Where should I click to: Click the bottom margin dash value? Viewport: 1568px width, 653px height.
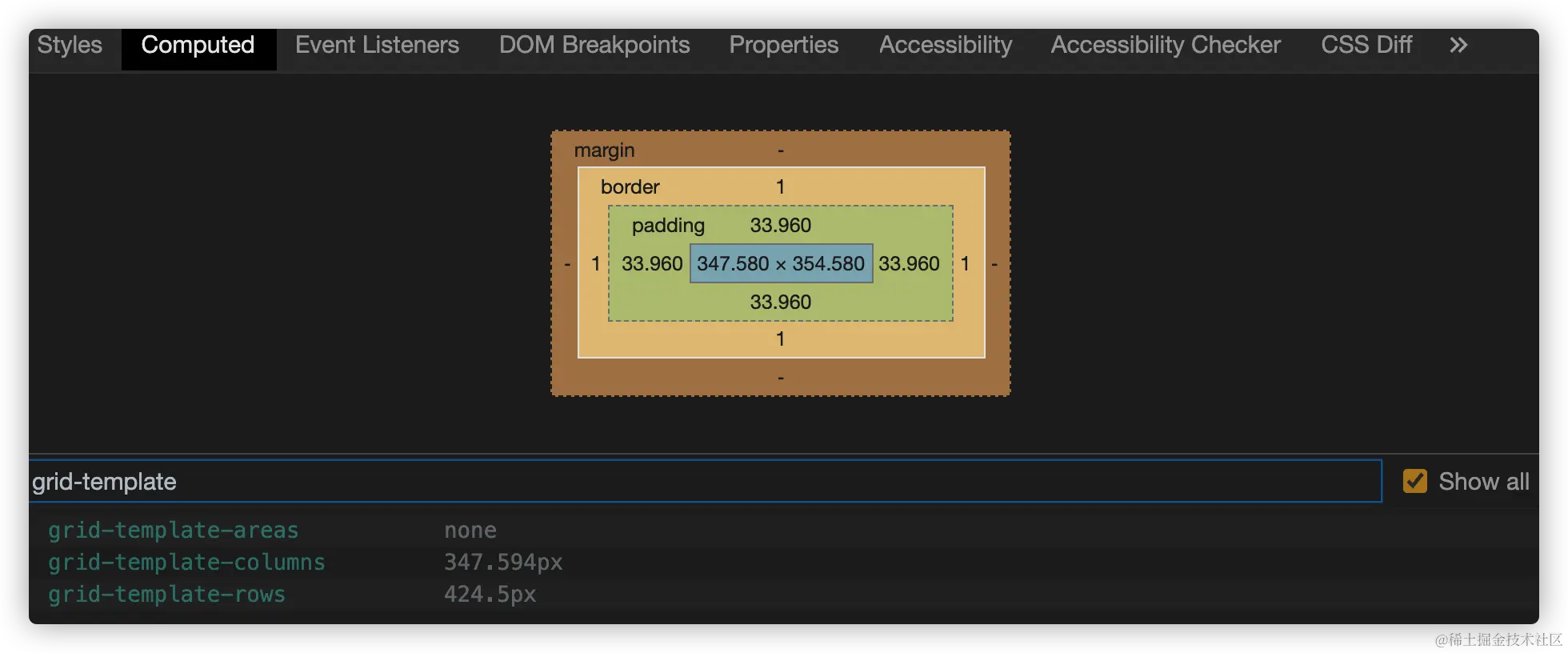[x=781, y=378]
